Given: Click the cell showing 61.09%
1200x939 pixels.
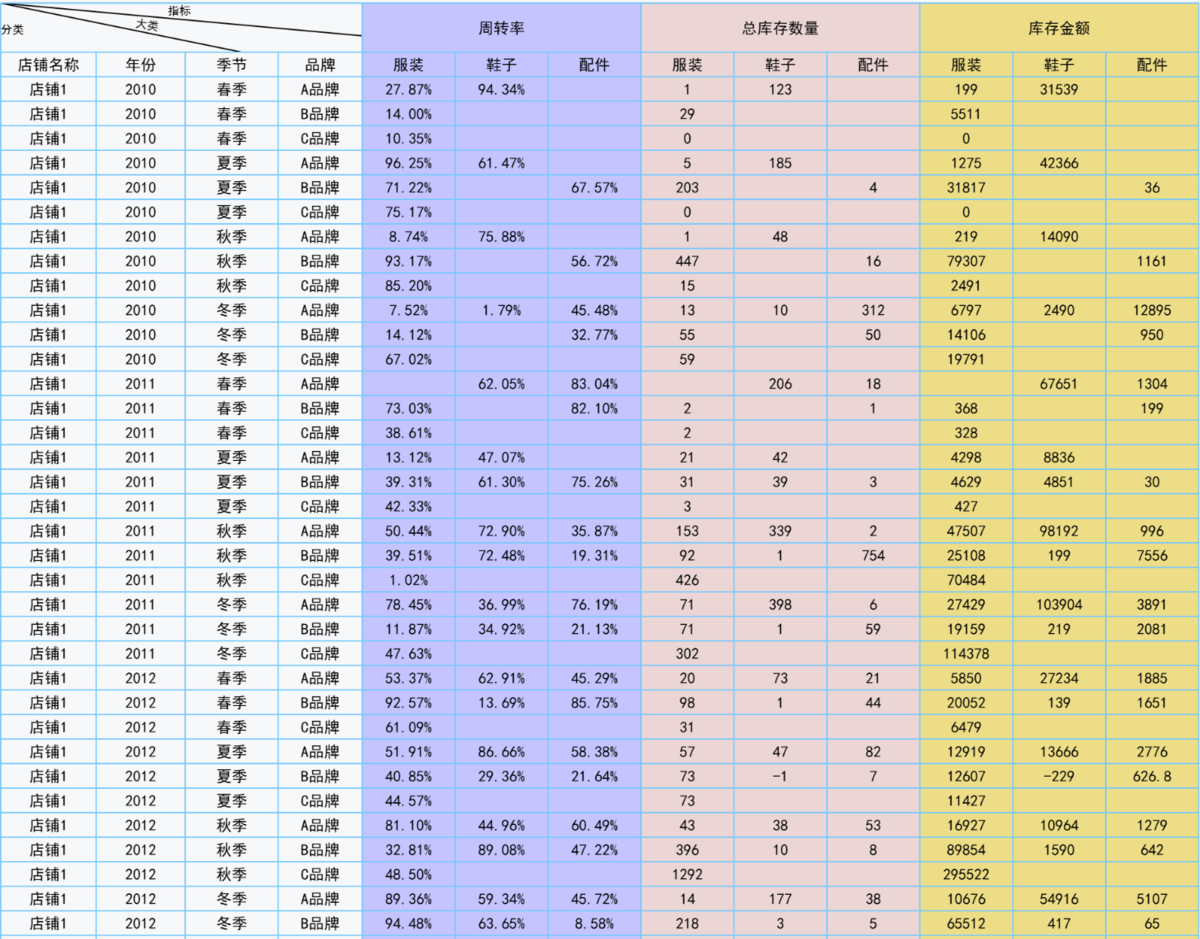Looking at the screenshot, I should coord(408,727).
